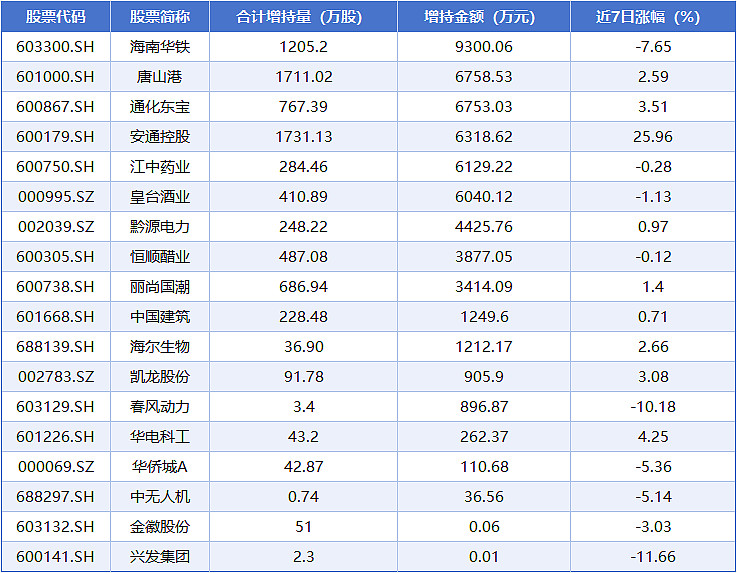
Task: Select the stock name 江中药业
Action: tap(160, 167)
